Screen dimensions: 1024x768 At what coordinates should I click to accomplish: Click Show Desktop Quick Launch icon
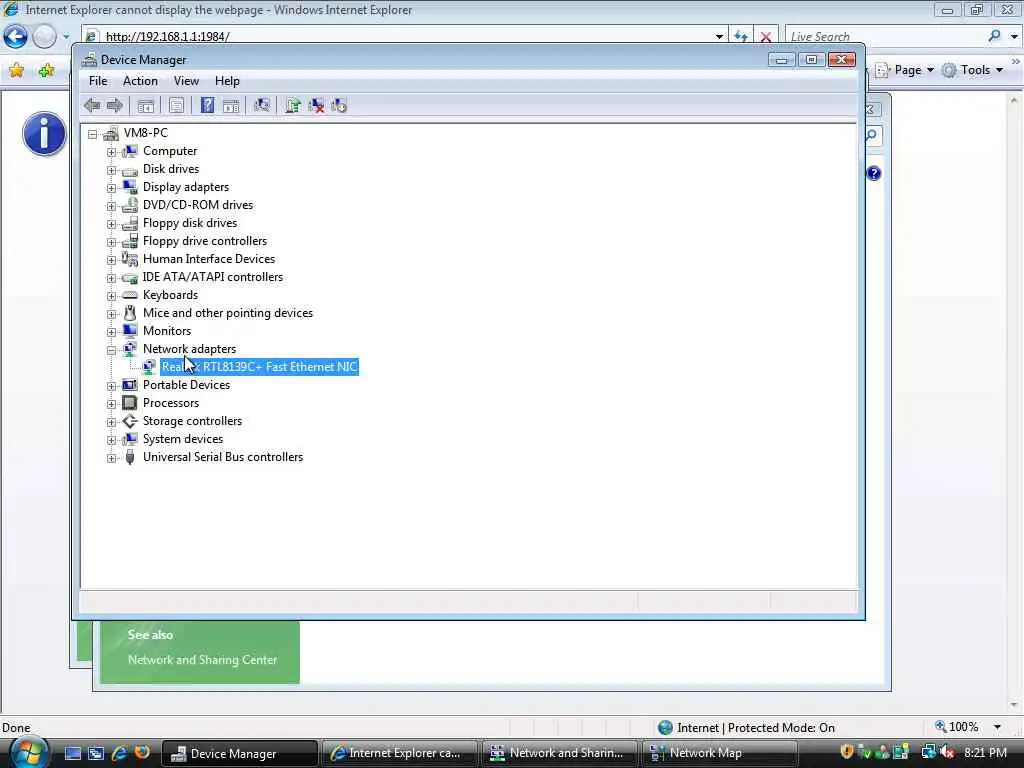click(72, 753)
